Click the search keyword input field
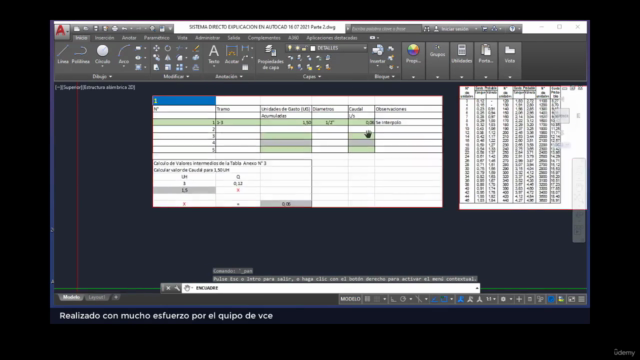Viewport: 640px width, 360px height. (386, 29)
